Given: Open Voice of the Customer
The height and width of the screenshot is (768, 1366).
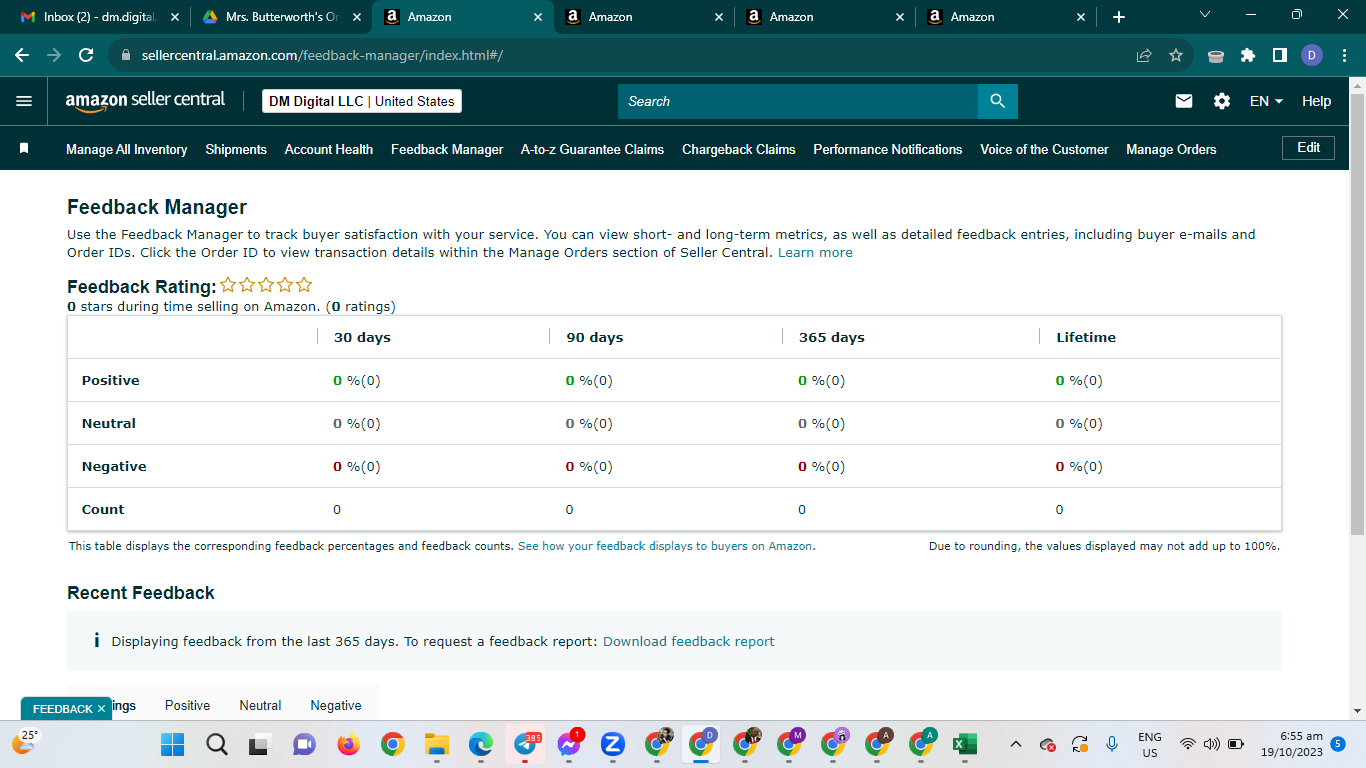Looking at the screenshot, I should click(x=1044, y=149).
